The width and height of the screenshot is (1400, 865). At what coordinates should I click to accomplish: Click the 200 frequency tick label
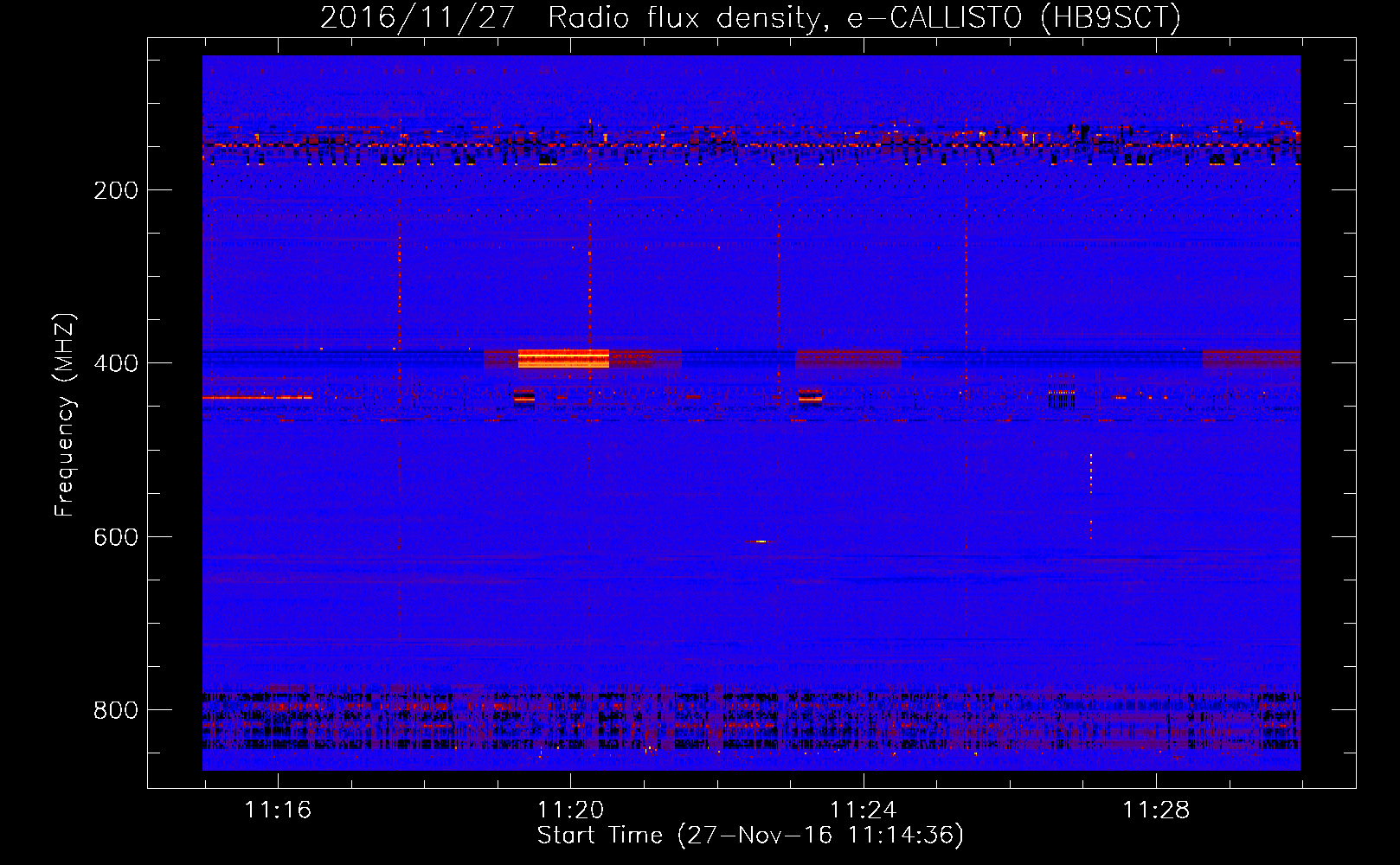(115, 190)
